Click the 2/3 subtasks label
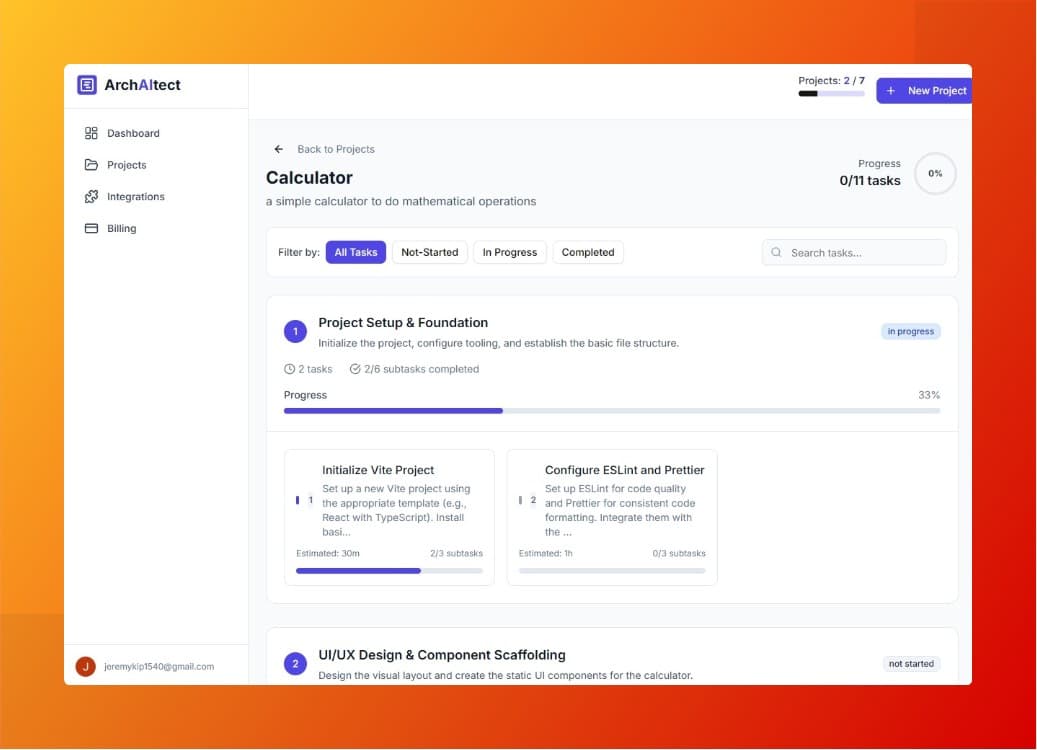The image size is (1037, 750). click(456, 554)
